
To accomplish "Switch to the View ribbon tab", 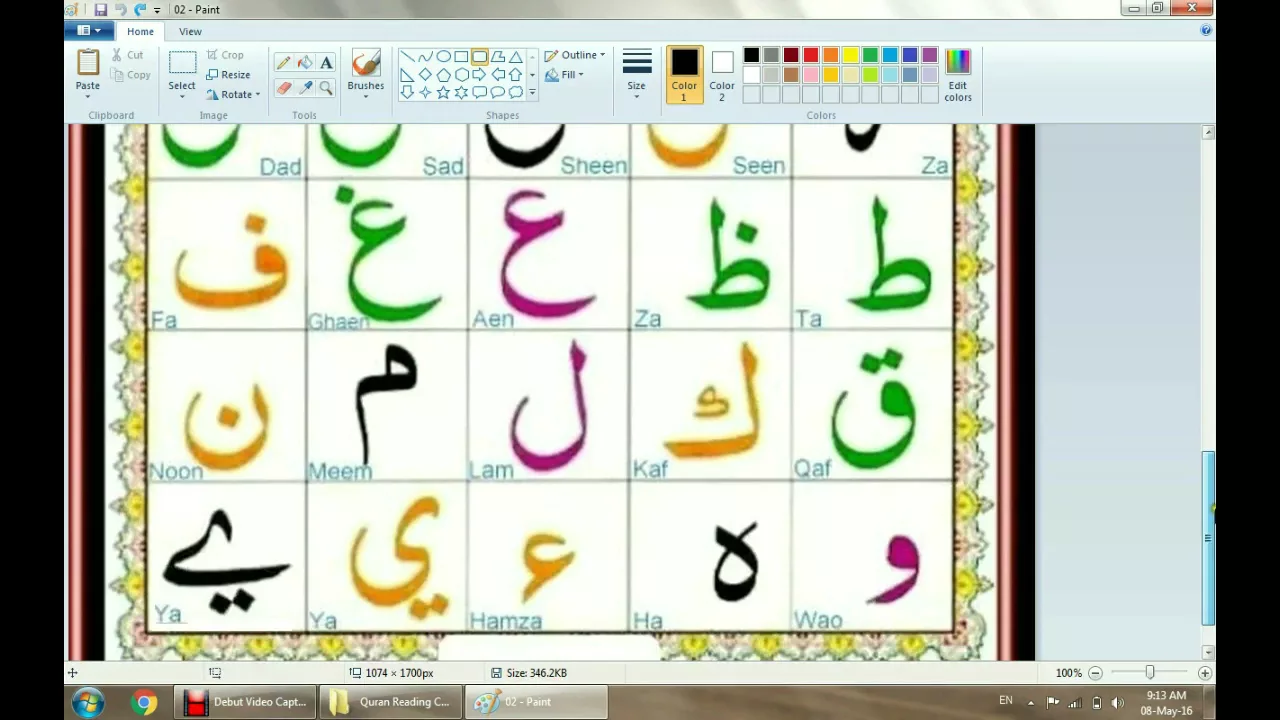I will pyautogui.click(x=190, y=31).
